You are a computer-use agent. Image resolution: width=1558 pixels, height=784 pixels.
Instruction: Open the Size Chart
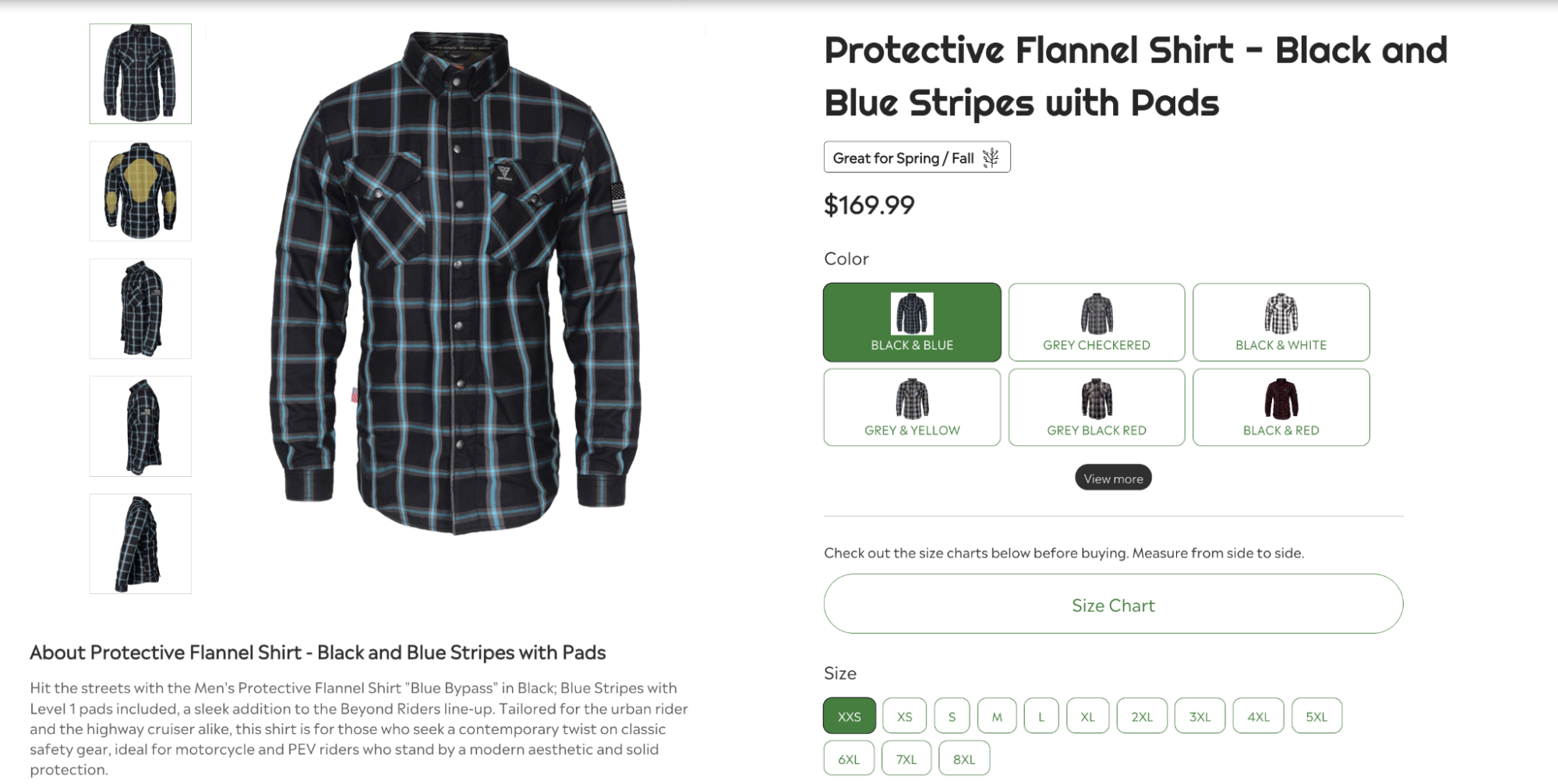coord(1113,604)
